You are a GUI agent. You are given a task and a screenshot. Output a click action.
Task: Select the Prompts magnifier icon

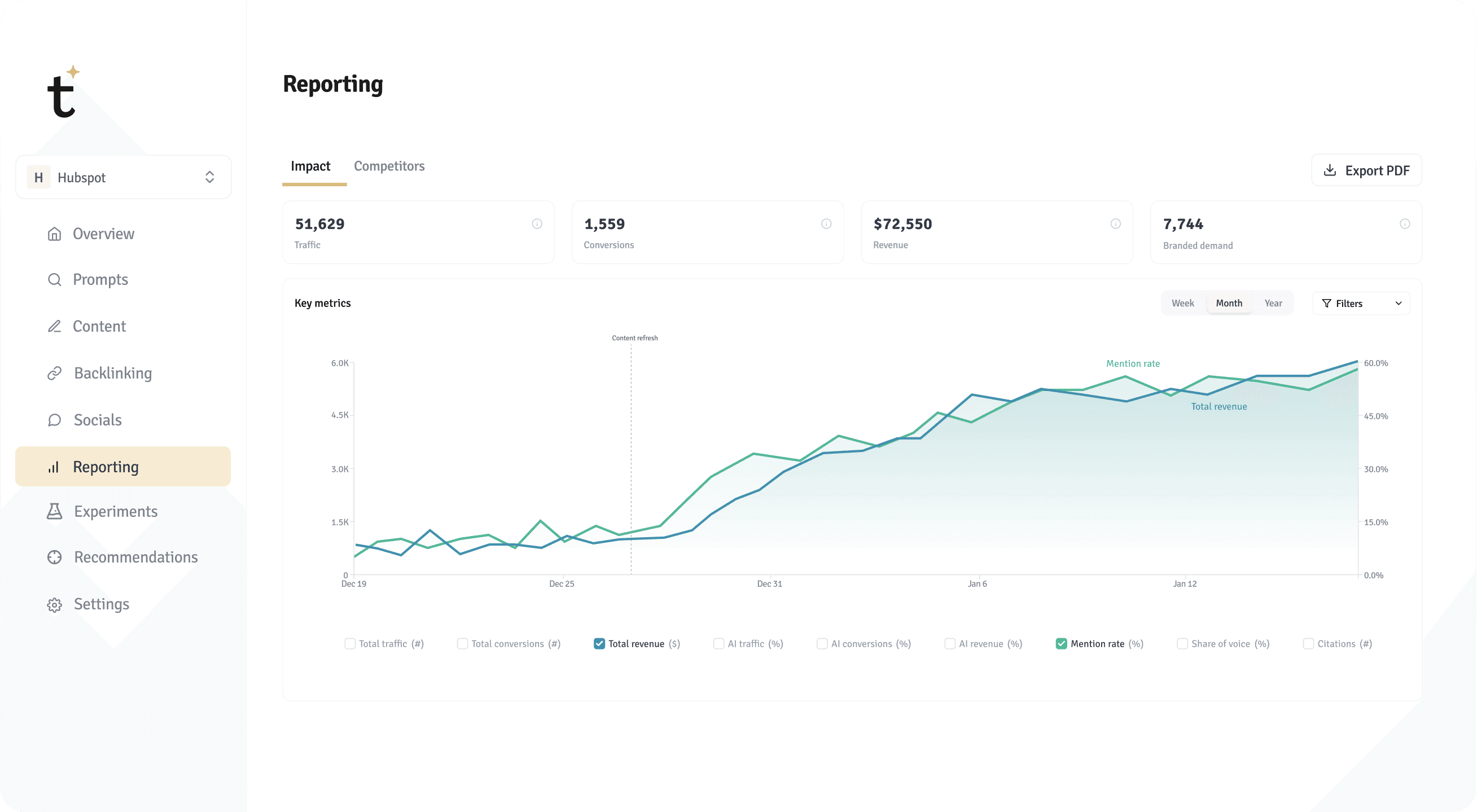[x=55, y=279]
